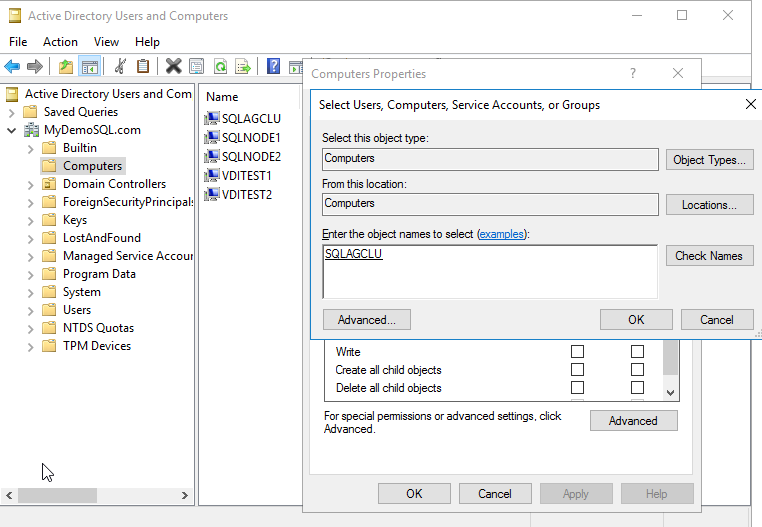762x527 pixels.
Task: Click the Up one level folder icon
Action: click(x=66, y=67)
